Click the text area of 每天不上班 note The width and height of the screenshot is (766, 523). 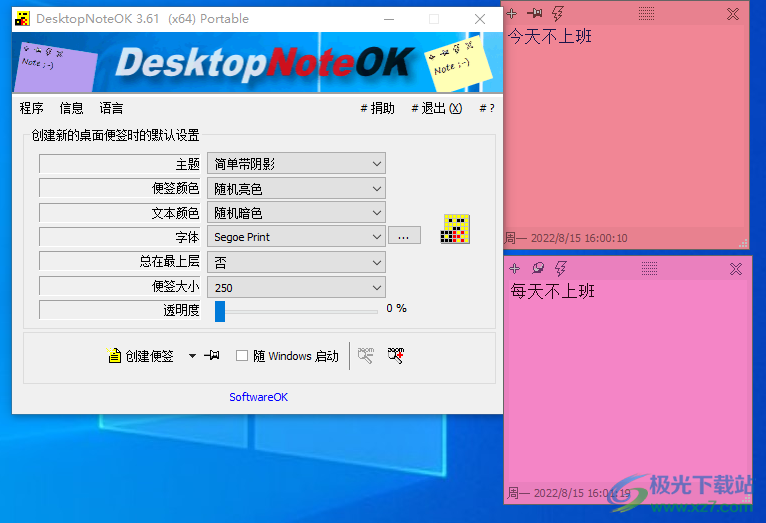628,381
